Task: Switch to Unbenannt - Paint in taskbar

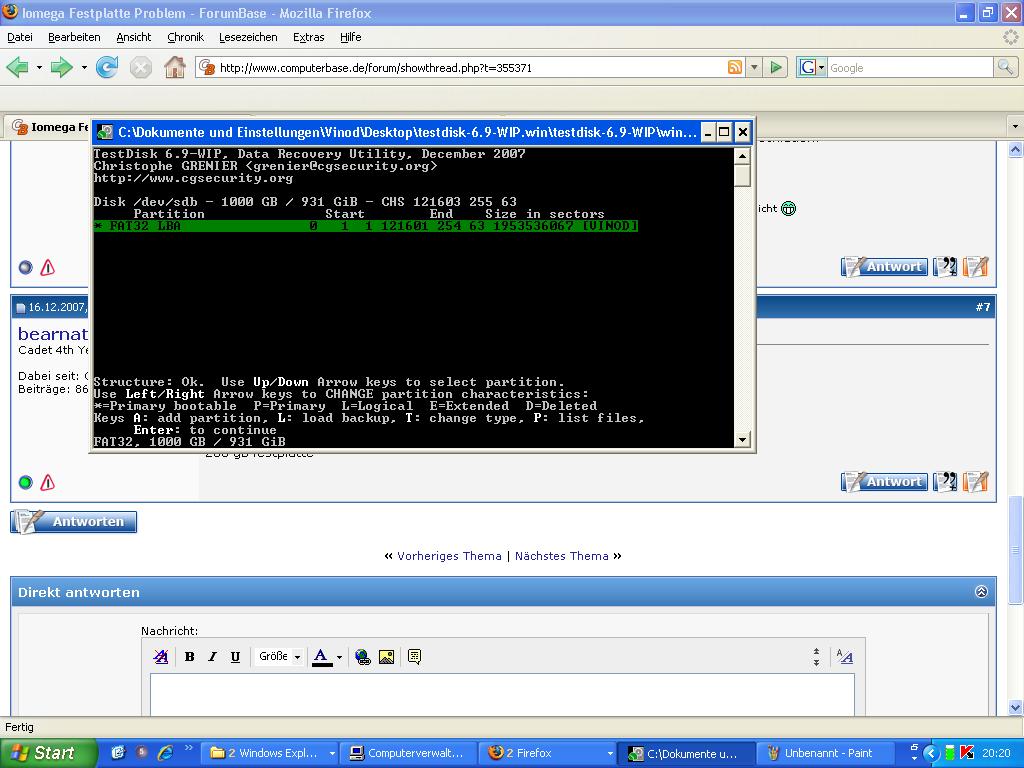Action: (x=824, y=753)
